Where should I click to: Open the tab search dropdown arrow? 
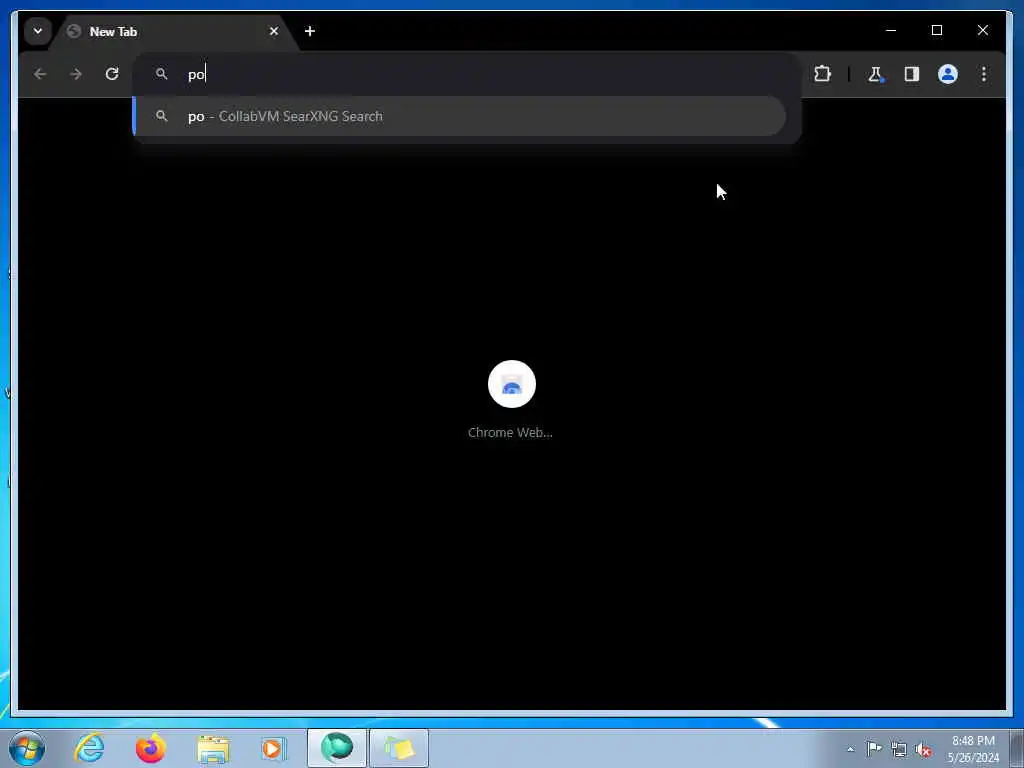38,31
